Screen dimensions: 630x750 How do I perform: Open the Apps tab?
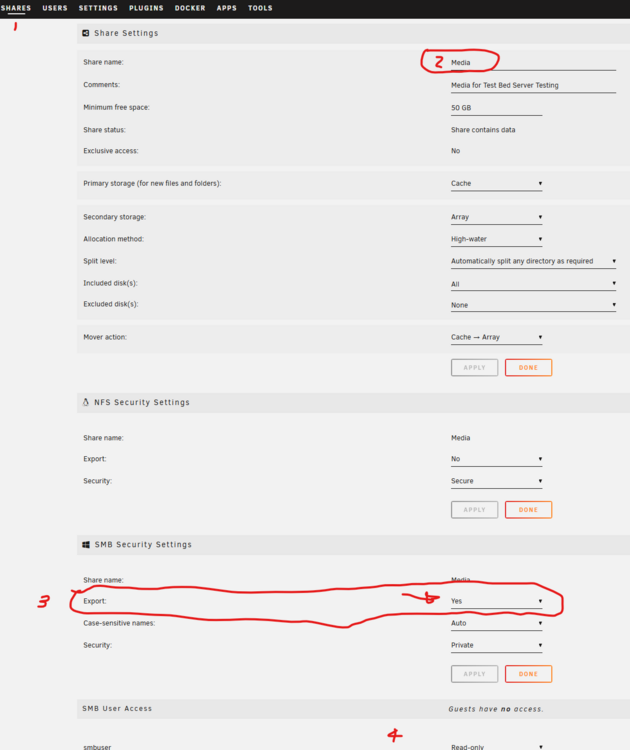[x=226, y=8]
